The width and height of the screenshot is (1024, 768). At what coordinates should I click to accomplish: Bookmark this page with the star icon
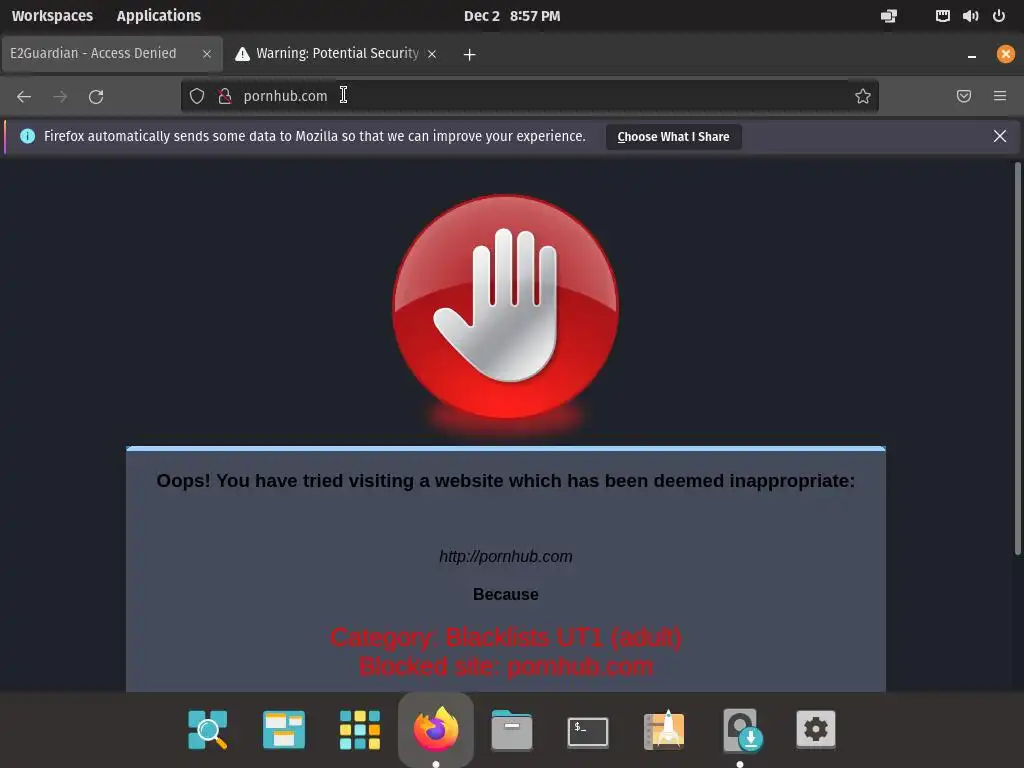coord(863,96)
